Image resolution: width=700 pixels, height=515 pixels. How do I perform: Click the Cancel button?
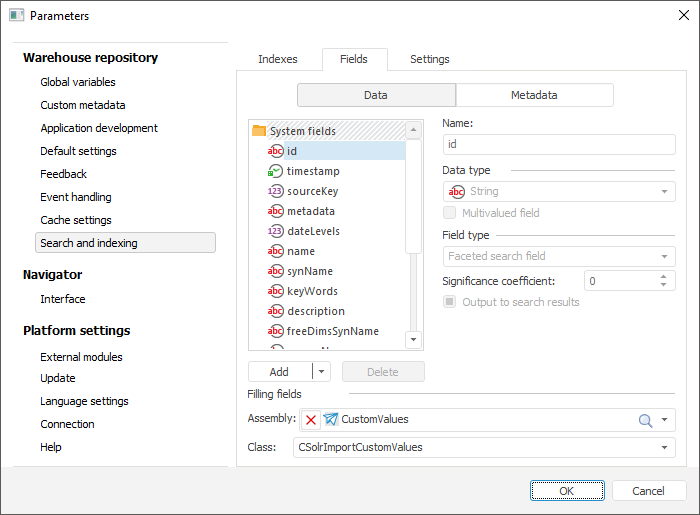pyautogui.click(x=649, y=490)
